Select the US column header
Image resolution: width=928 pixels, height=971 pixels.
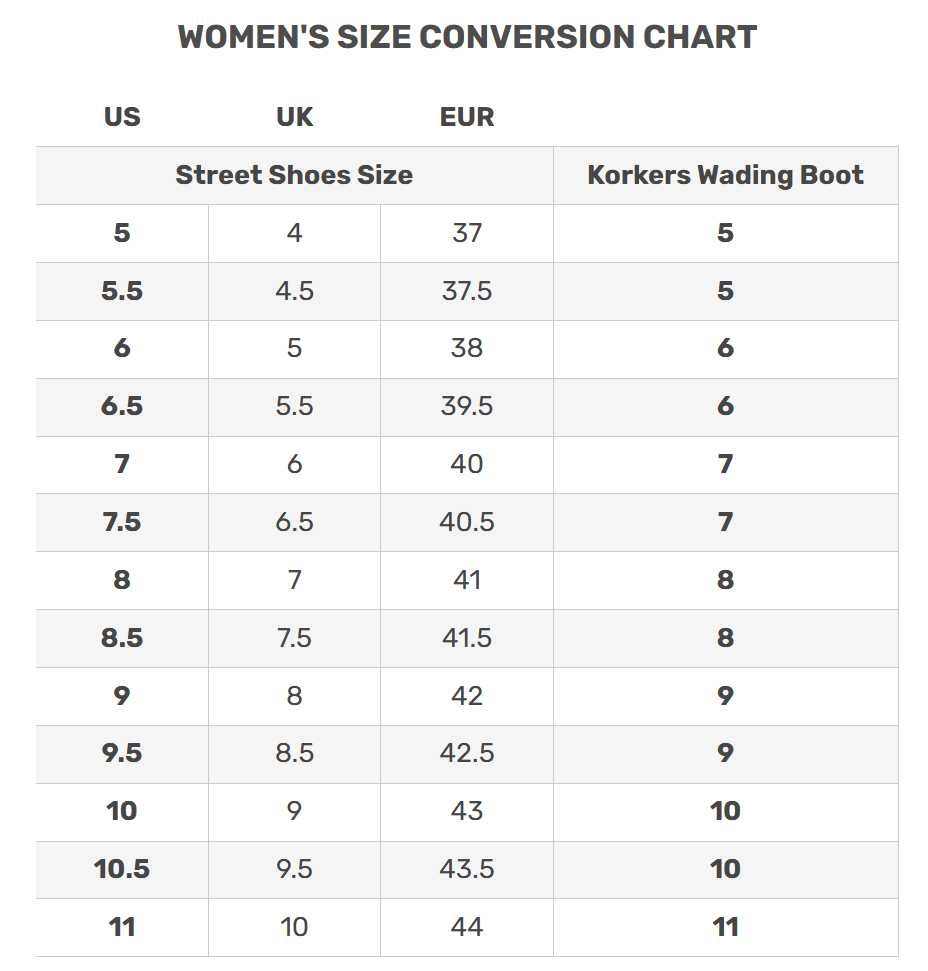coord(122,117)
